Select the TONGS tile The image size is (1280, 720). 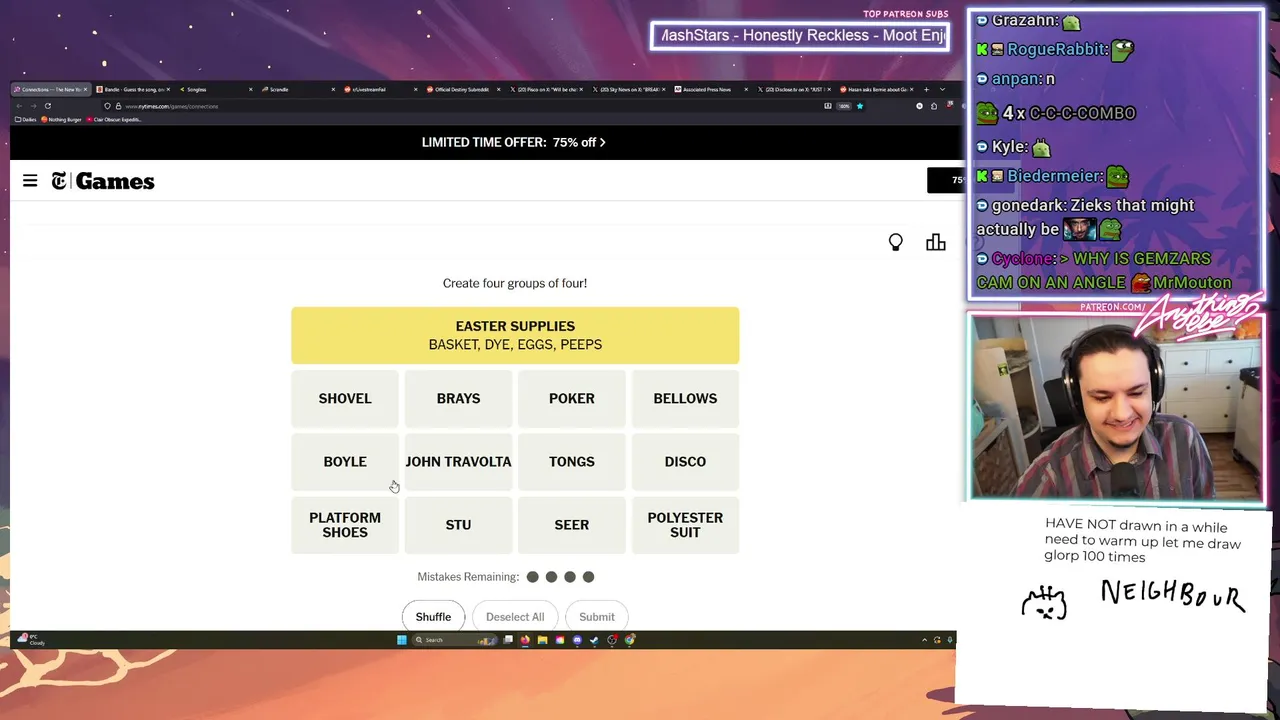[x=572, y=461]
